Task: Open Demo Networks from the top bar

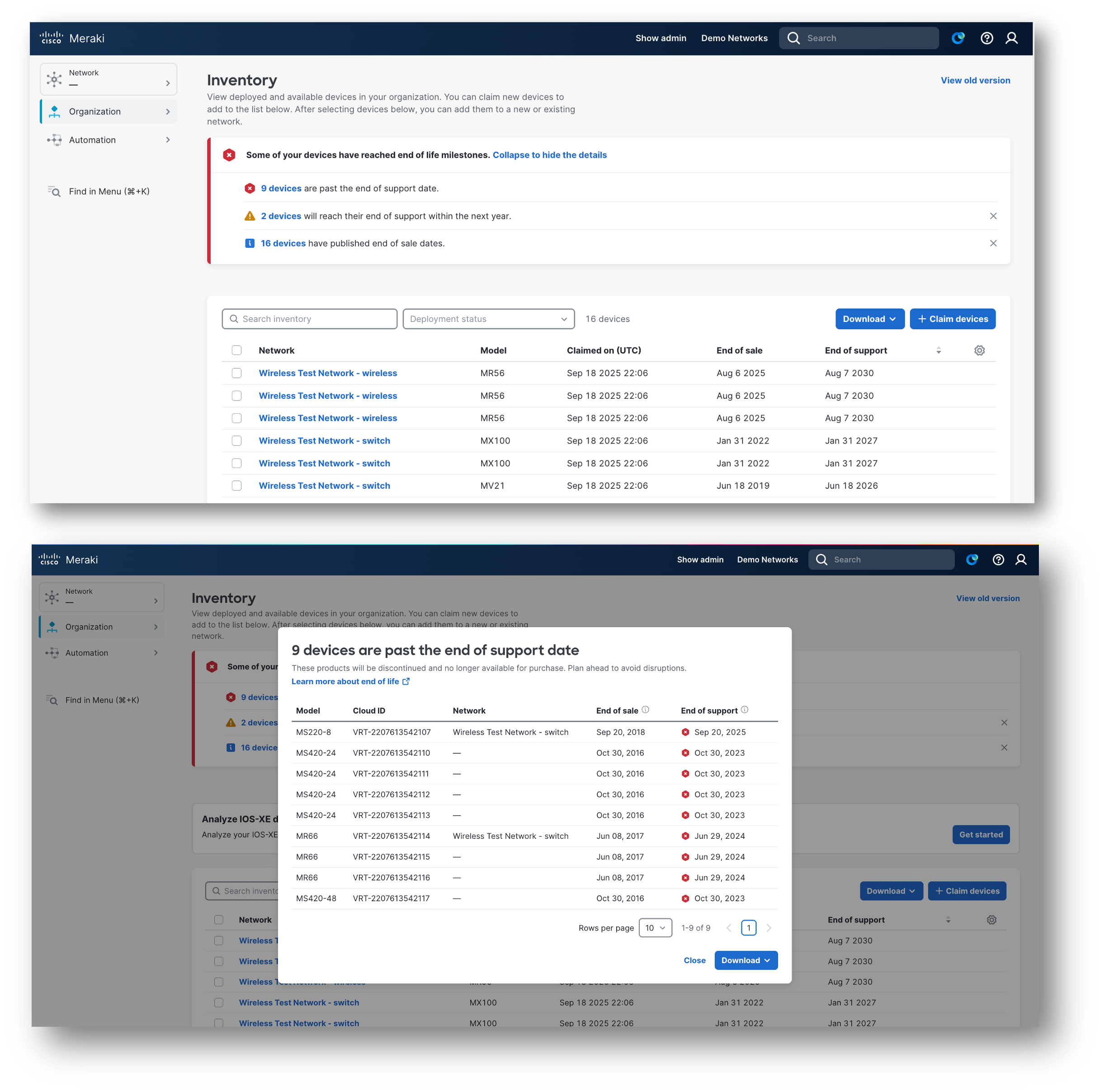Action: (x=734, y=38)
